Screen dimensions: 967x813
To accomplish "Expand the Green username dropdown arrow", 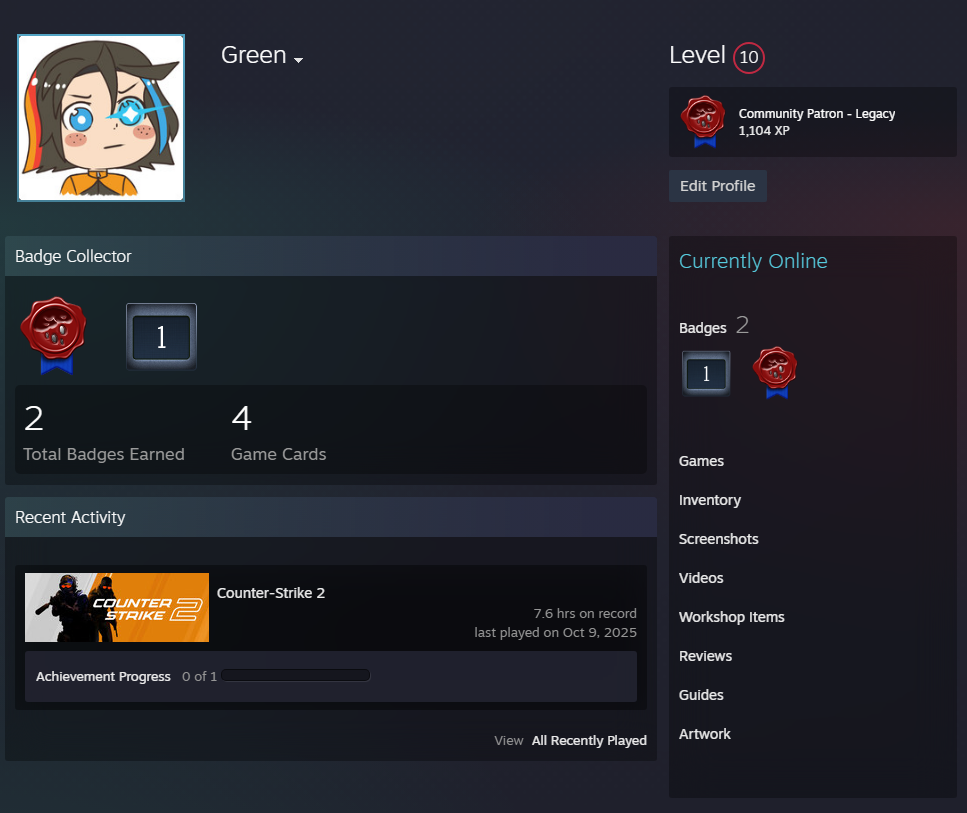I will pos(298,60).
